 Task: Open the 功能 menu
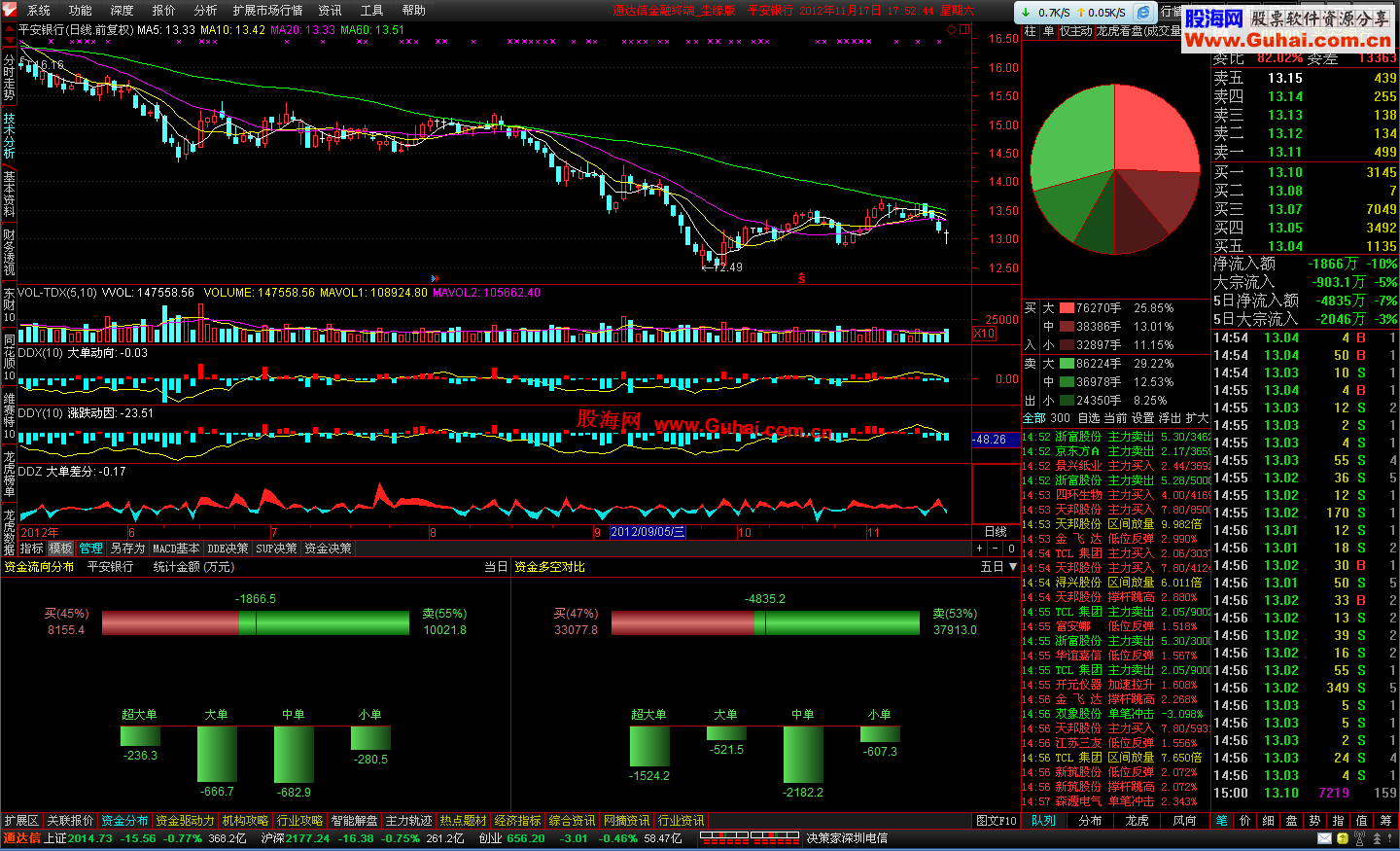(x=81, y=11)
